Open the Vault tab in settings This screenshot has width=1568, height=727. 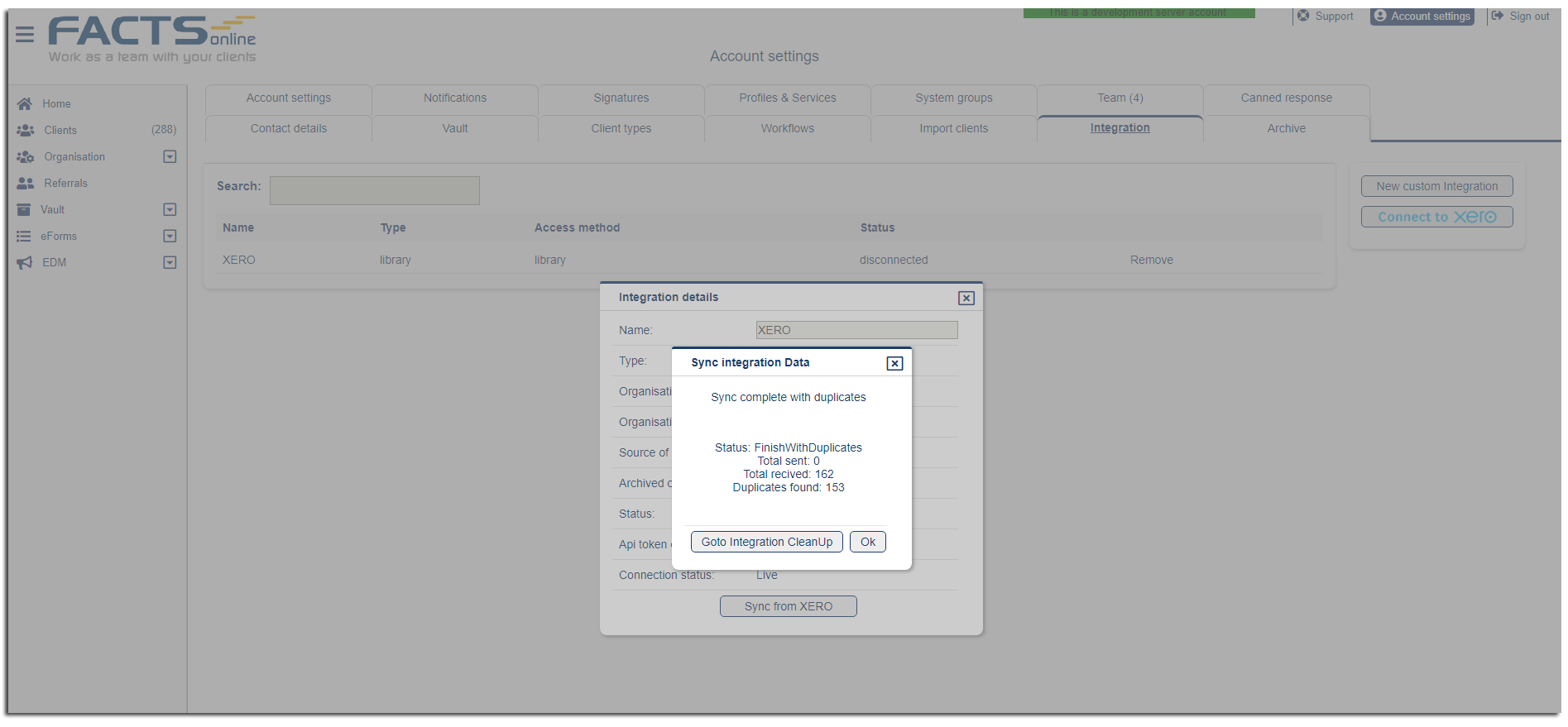[455, 128]
